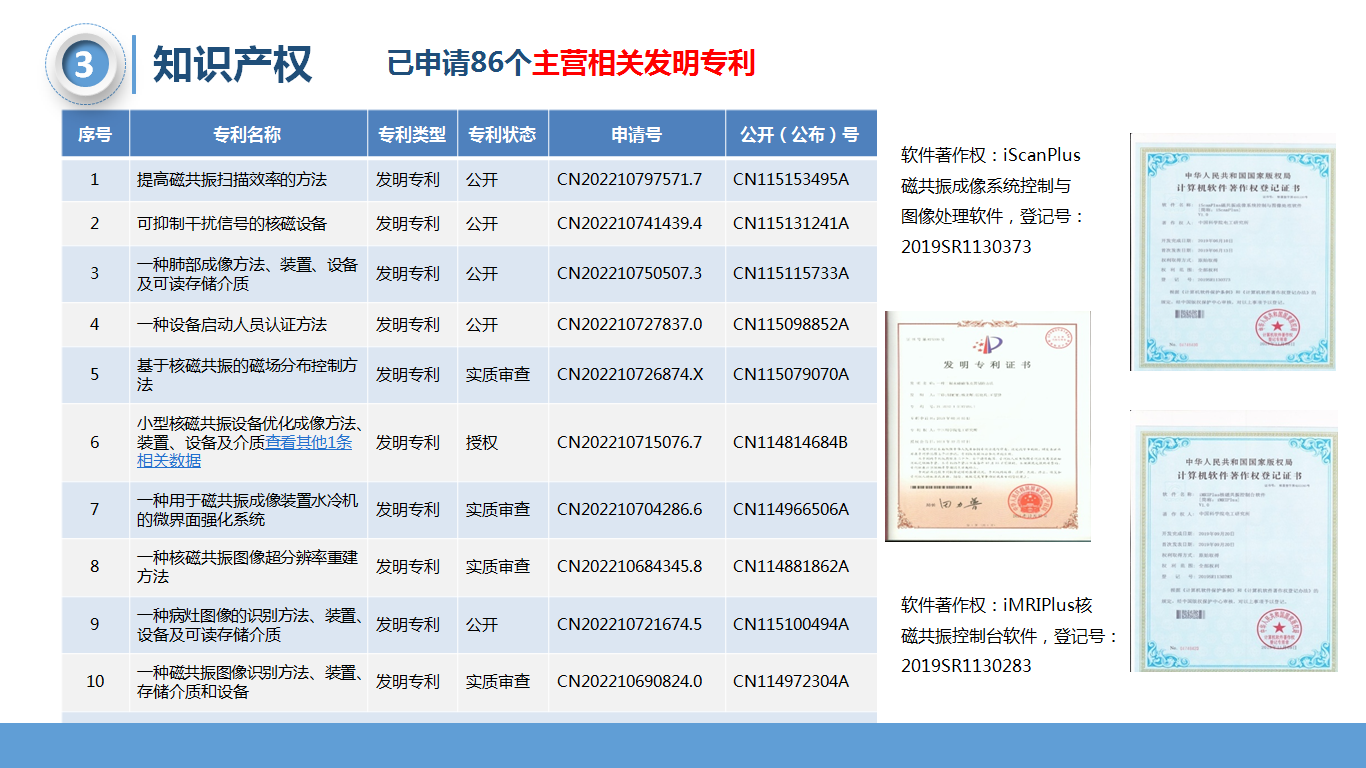Click the 软件著作权：iMRIPlus核 caption line
Screen dimensions: 1366x768
997,605
